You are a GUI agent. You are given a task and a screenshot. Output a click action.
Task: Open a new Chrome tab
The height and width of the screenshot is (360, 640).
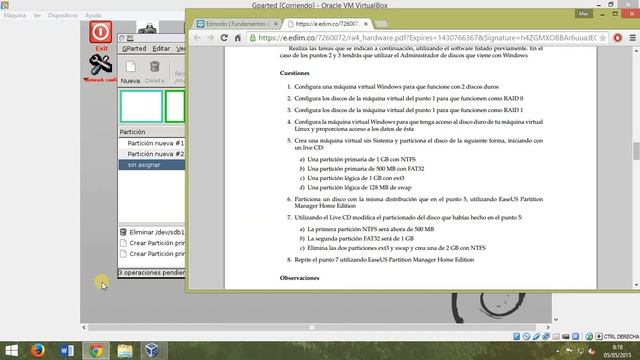[380, 24]
